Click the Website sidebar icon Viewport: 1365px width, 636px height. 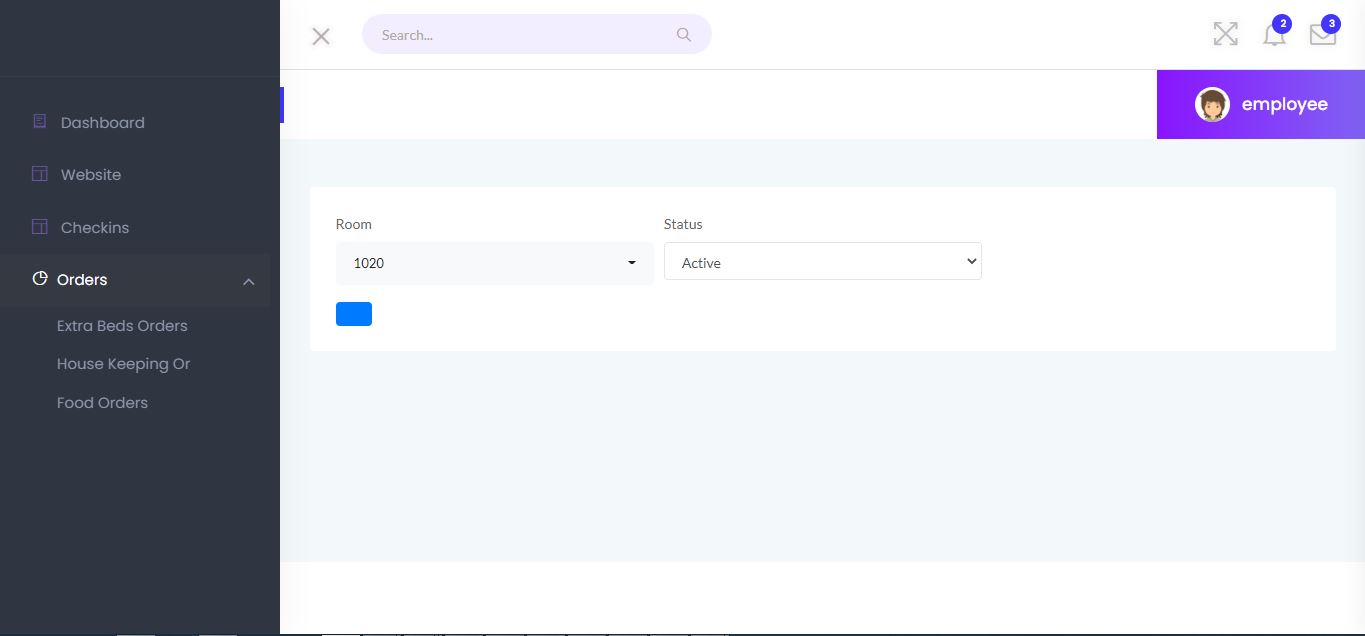click(x=40, y=174)
